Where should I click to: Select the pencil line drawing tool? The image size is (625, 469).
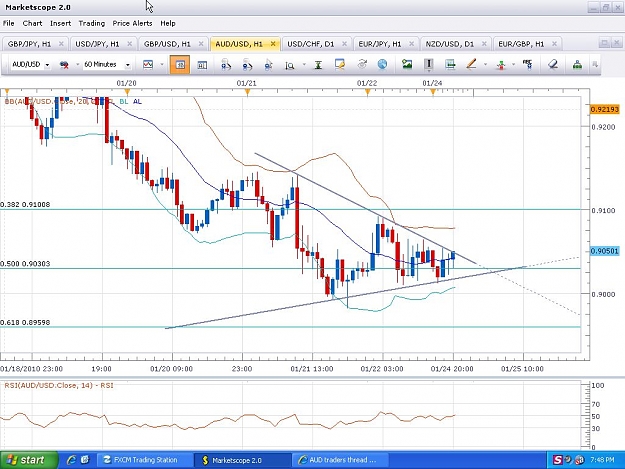tap(471, 64)
